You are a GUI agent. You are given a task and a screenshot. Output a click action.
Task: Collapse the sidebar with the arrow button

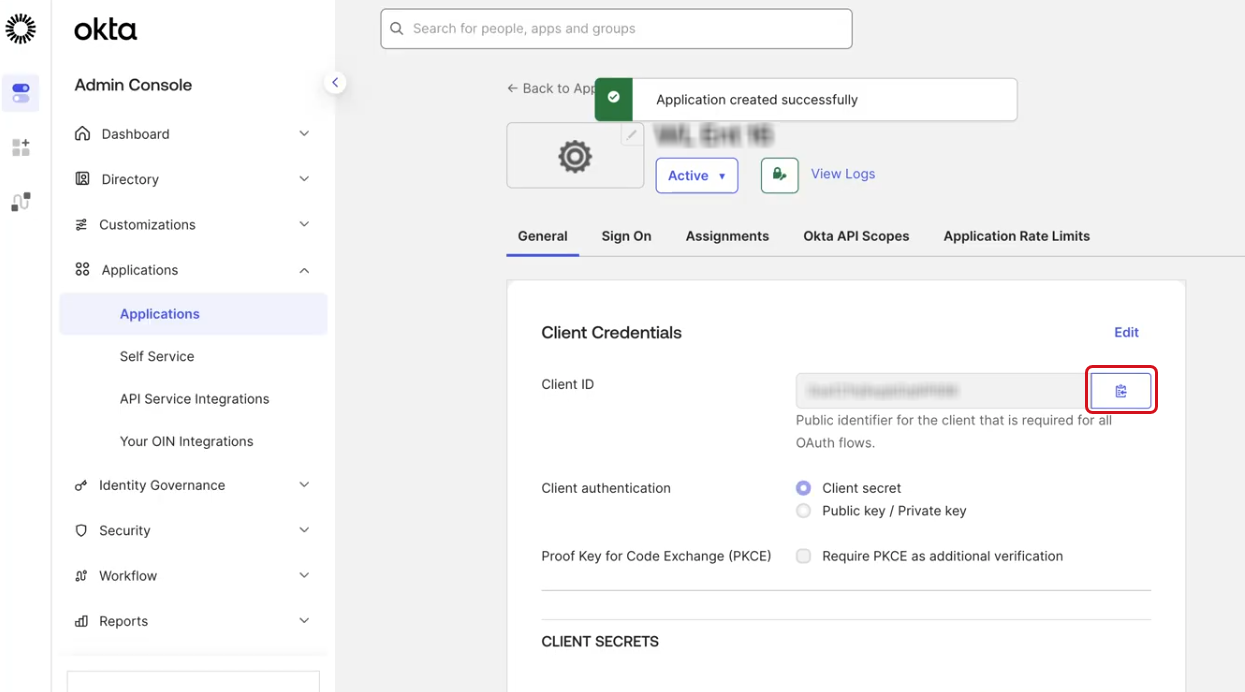point(335,83)
